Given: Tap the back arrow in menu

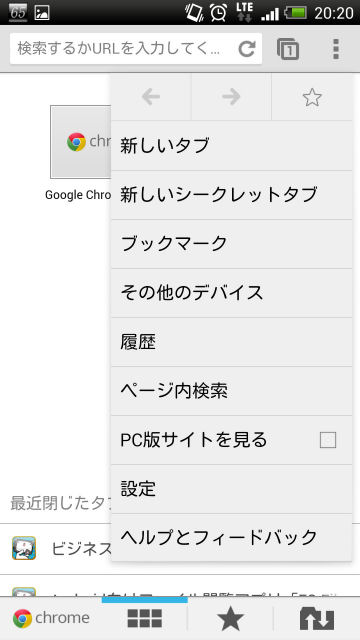Looking at the screenshot, I should 151,97.
